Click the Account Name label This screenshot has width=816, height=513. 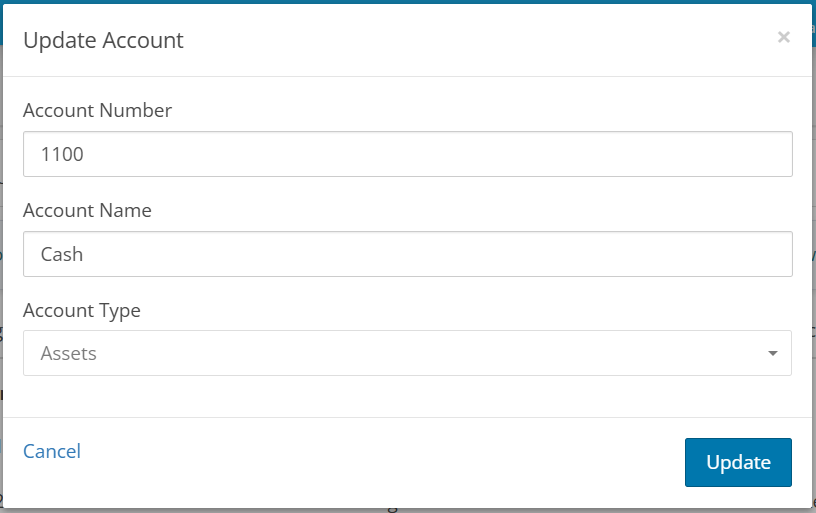tap(87, 210)
